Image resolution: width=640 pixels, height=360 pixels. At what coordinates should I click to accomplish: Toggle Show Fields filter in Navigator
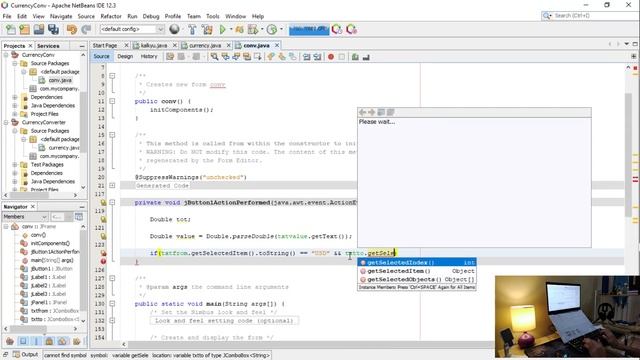(x=23, y=341)
